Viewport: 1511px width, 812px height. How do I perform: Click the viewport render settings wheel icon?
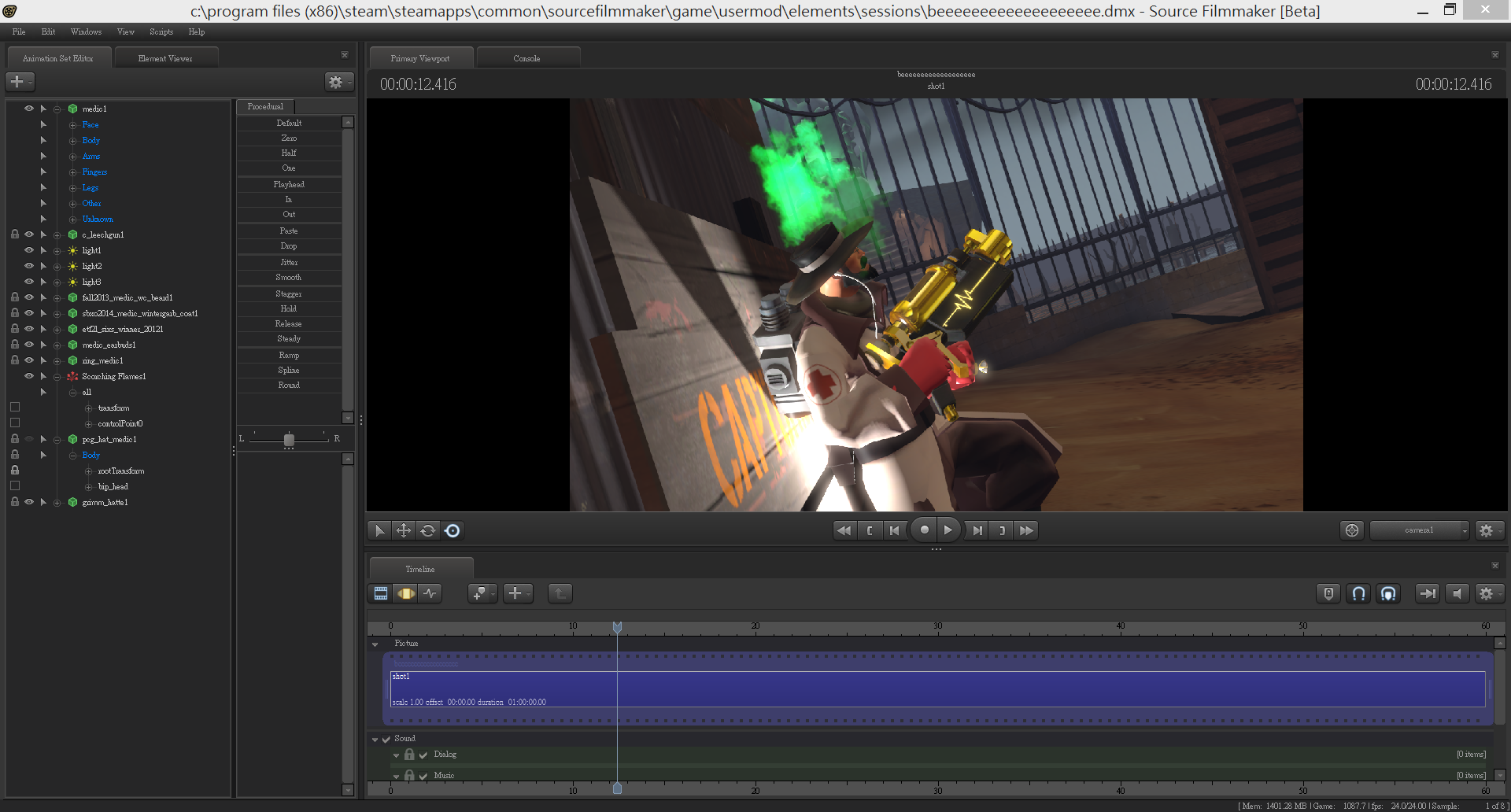click(x=1352, y=530)
